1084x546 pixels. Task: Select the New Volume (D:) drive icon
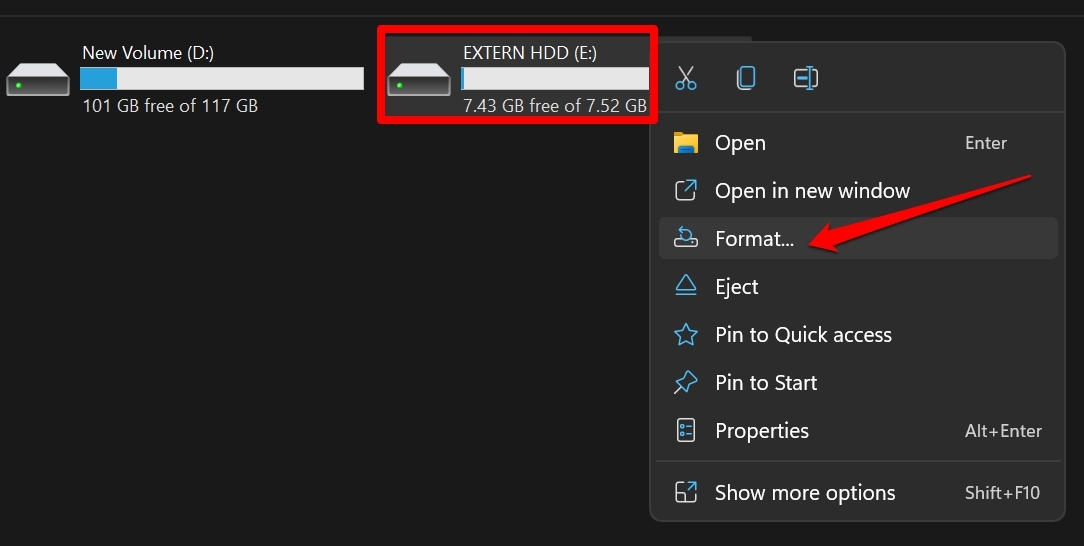38,79
